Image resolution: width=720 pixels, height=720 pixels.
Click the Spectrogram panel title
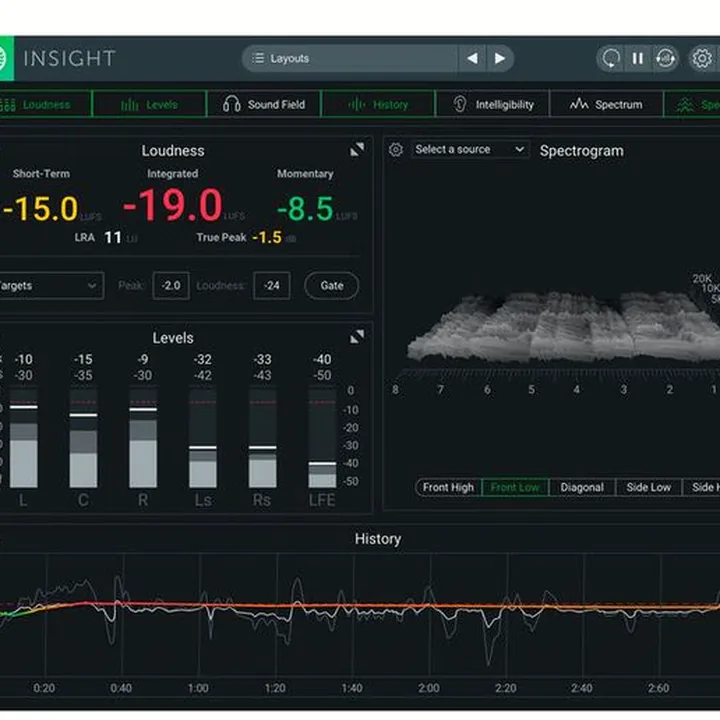click(582, 151)
